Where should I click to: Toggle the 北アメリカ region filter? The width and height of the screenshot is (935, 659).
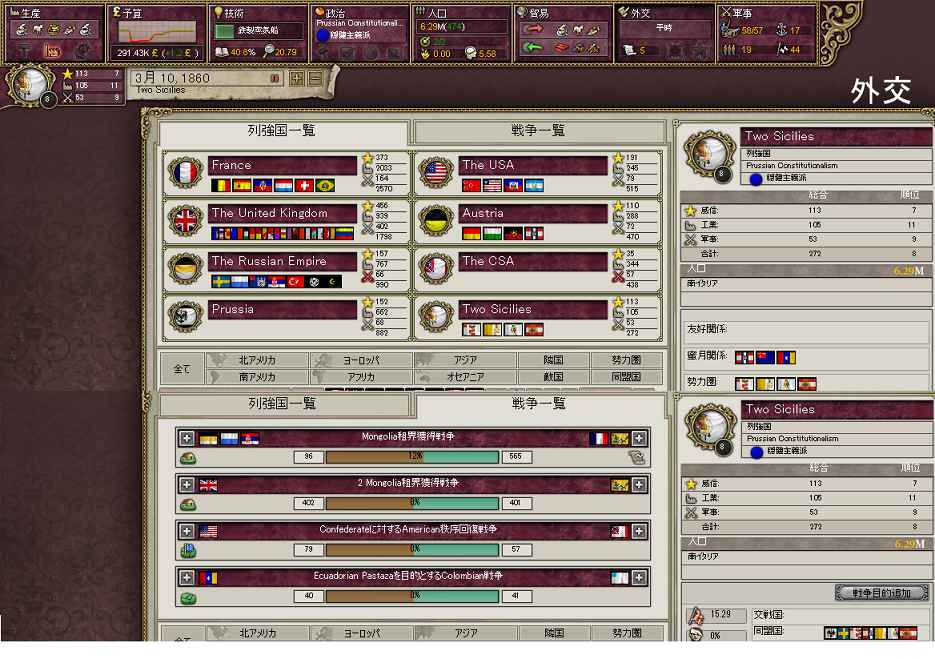257,360
